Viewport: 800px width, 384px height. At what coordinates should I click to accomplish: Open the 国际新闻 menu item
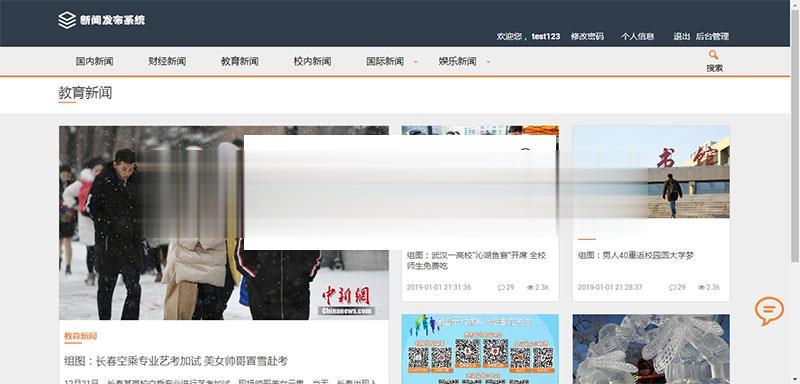pos(385,61)
